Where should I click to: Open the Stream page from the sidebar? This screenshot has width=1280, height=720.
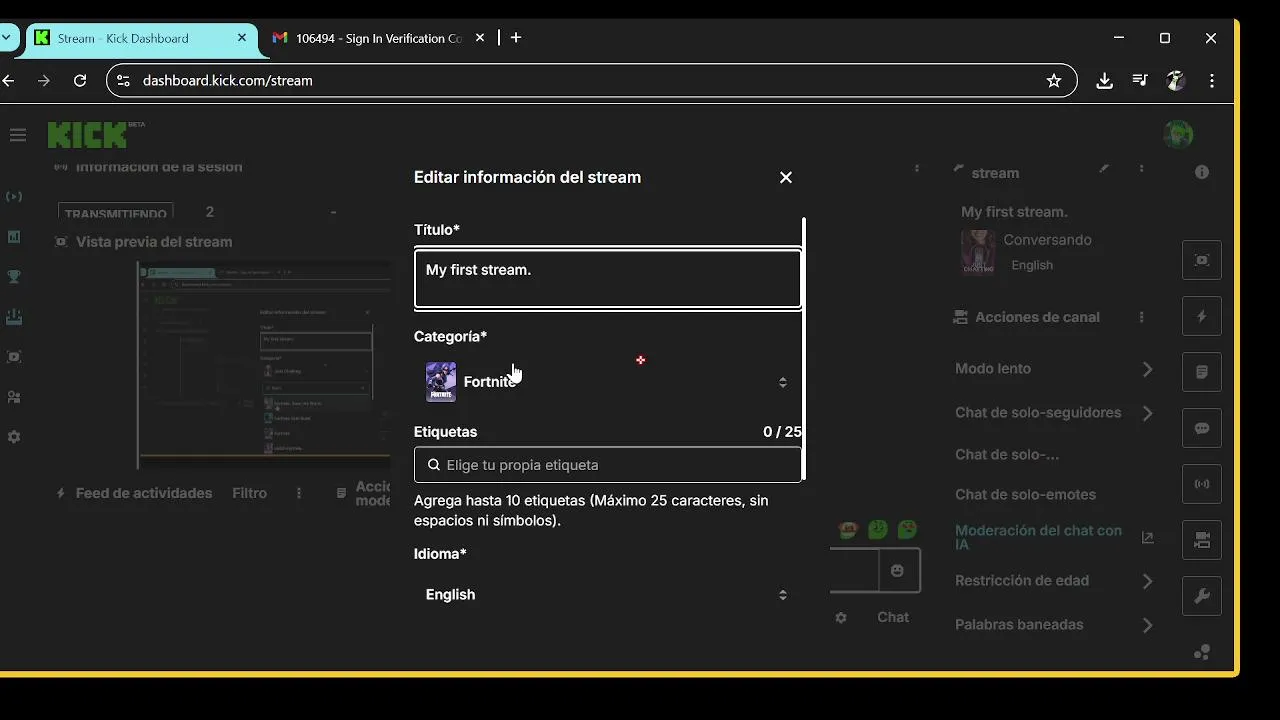click(x=14, y=197)
